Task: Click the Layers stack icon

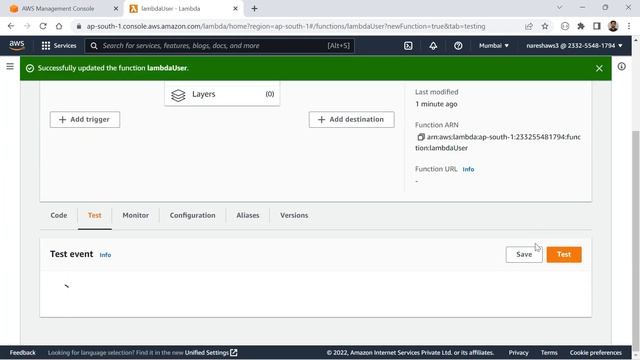Action: click(178, 95)
